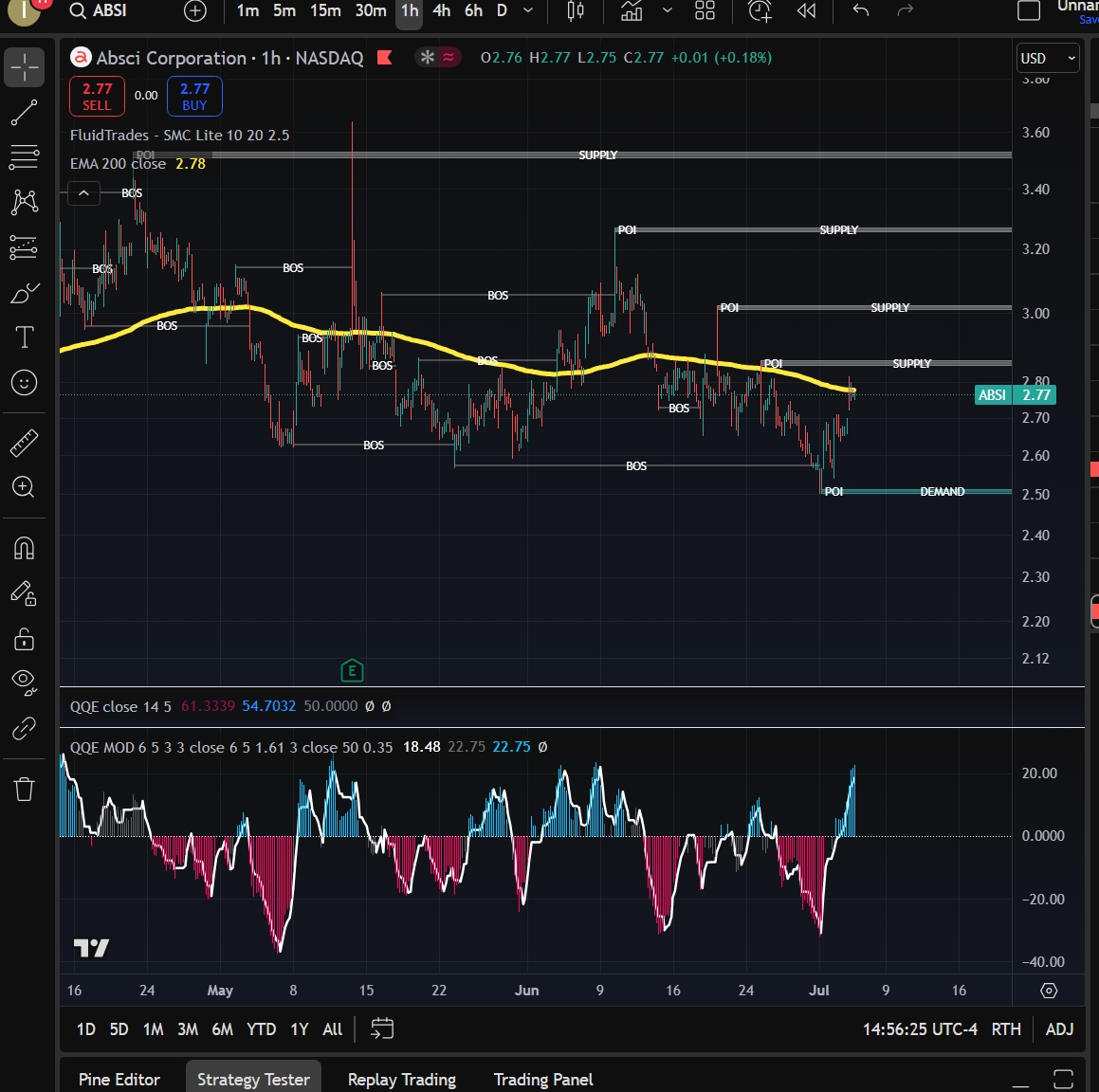Screen dimensions: 1099x1092
Task: Open time axis settings gear
Action: [x=1049, y=991]
